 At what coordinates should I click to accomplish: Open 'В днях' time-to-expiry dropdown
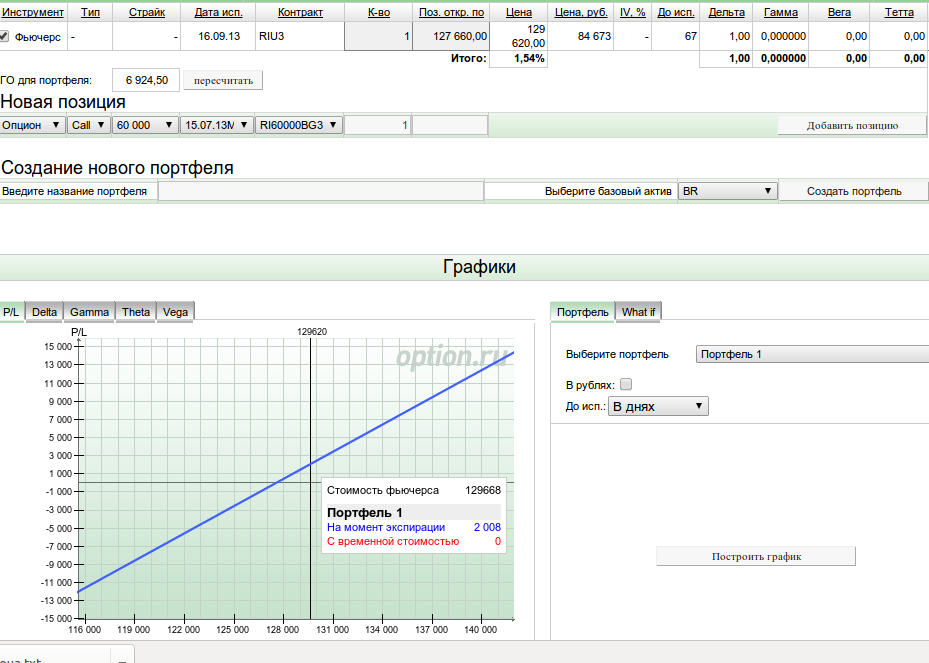pyautogui.click(x=658, y=406)
